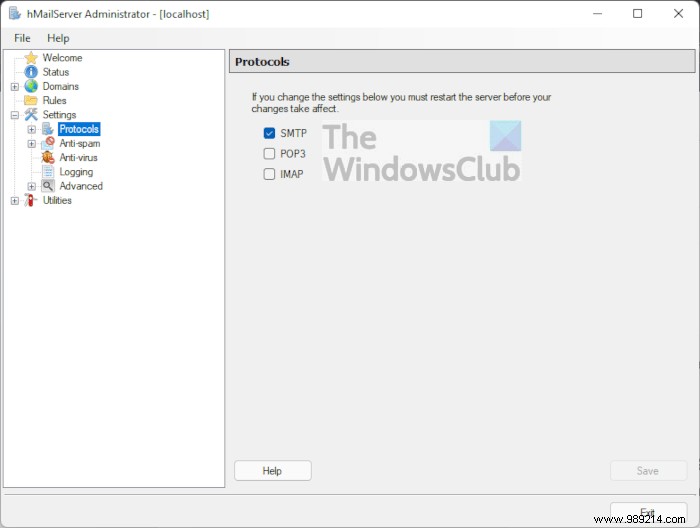Expand the Utilities tree node

pos(15,201)
